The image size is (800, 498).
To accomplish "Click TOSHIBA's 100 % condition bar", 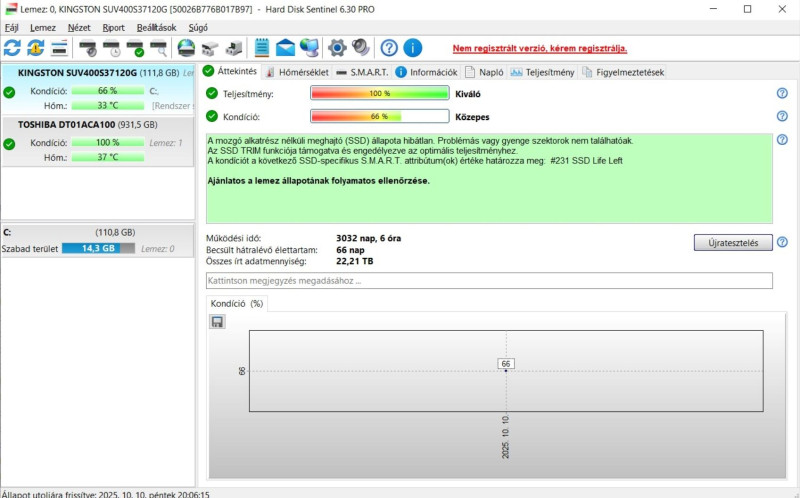I will (108, 143).
